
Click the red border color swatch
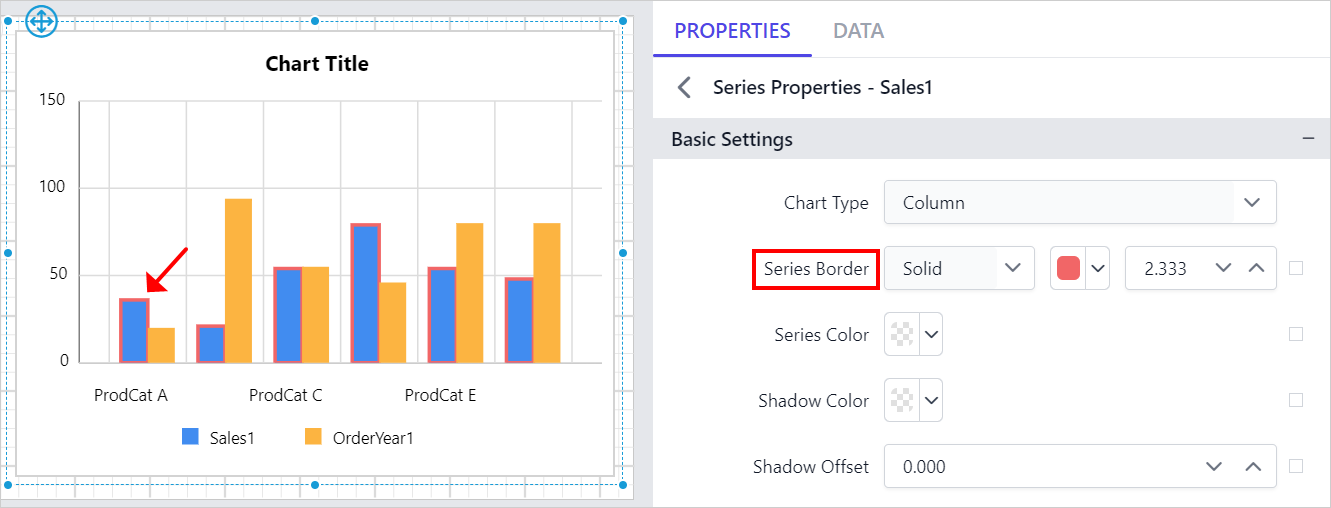(x=1068, y=268)
